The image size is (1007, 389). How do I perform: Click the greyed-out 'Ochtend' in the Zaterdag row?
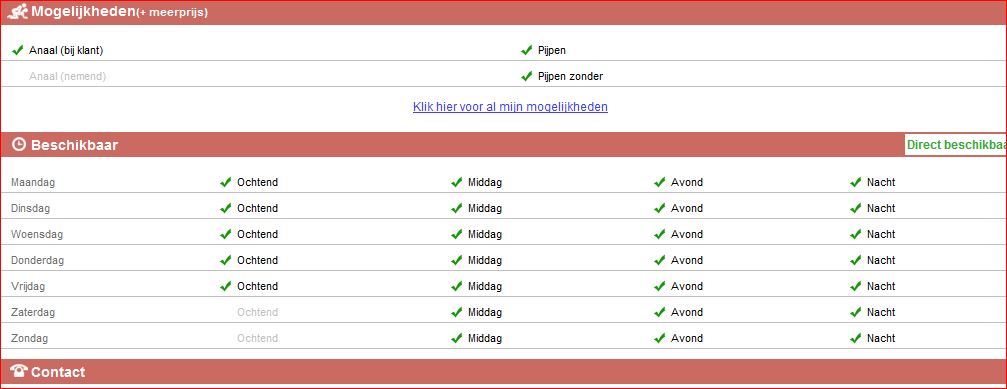click(x=258, y=312)
